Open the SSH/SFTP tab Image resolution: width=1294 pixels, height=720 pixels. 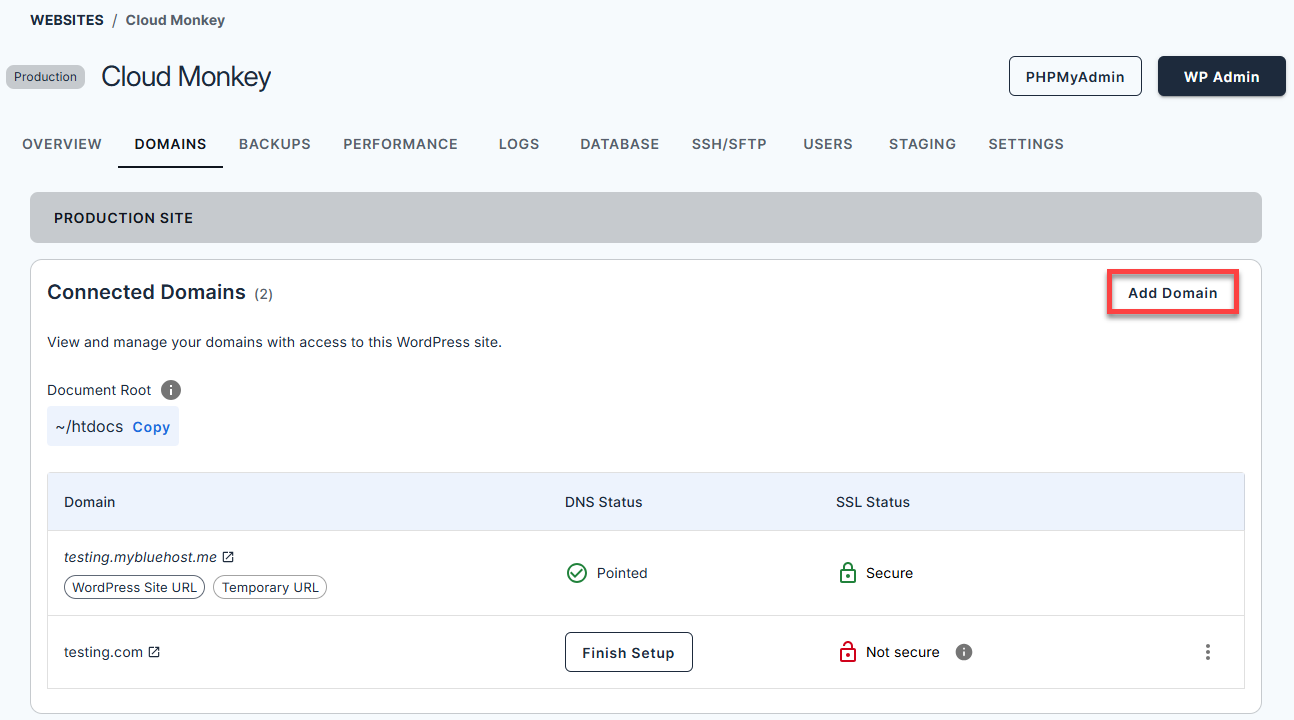click(729, 144)
